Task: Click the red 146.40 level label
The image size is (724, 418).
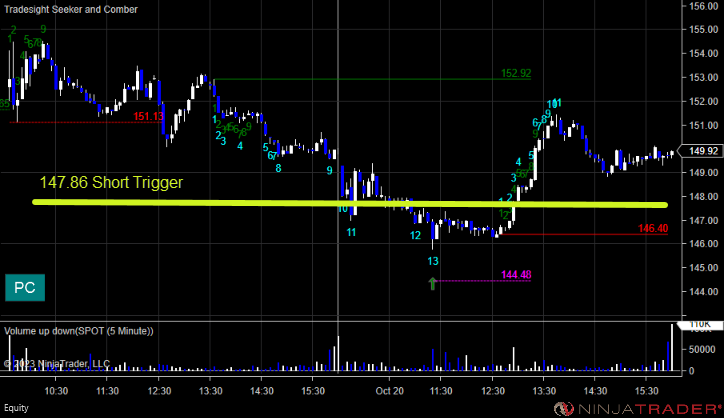Action: [653, 229]
